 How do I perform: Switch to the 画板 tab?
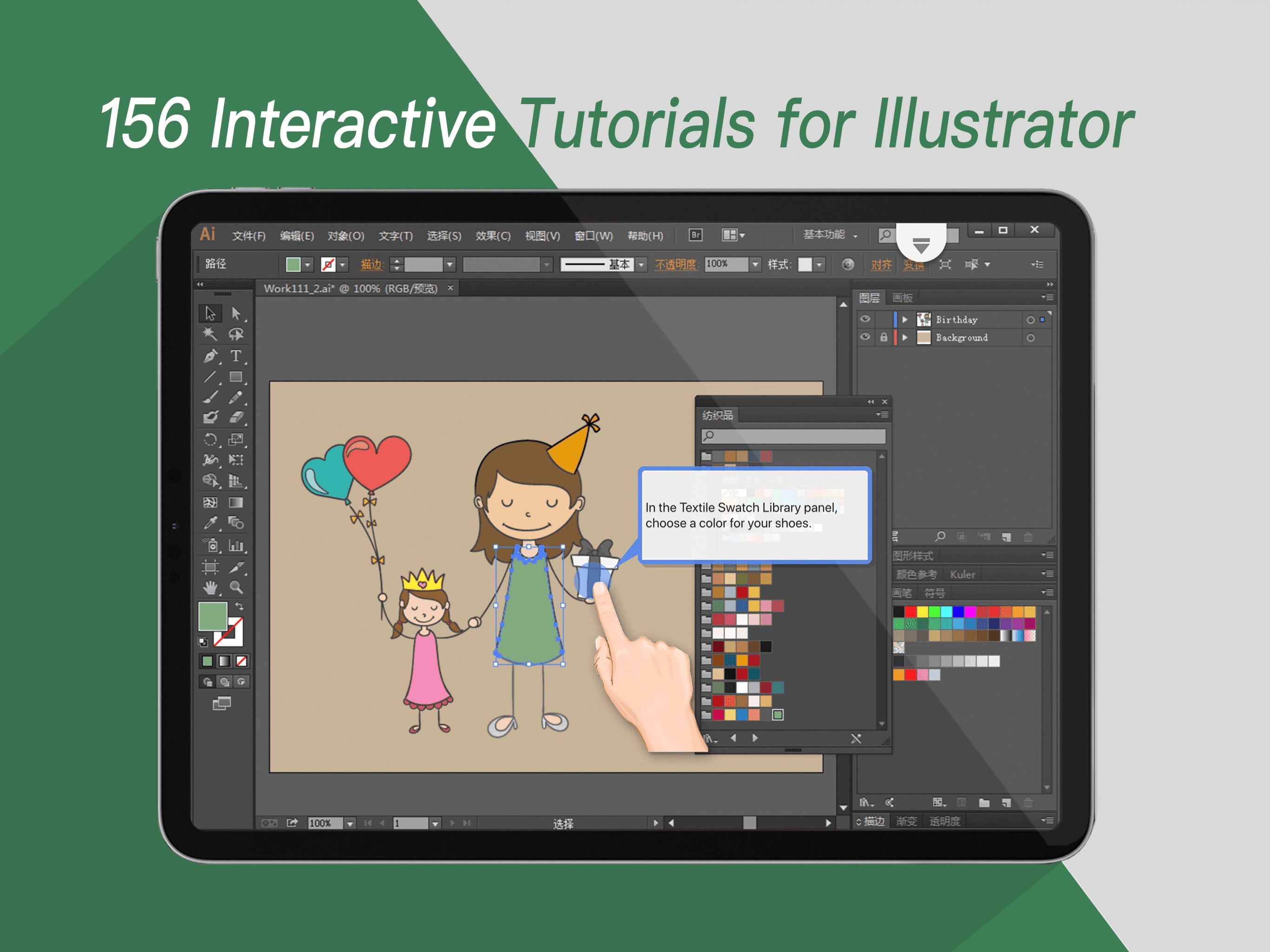pyautogui.click(x=903, y=297)
